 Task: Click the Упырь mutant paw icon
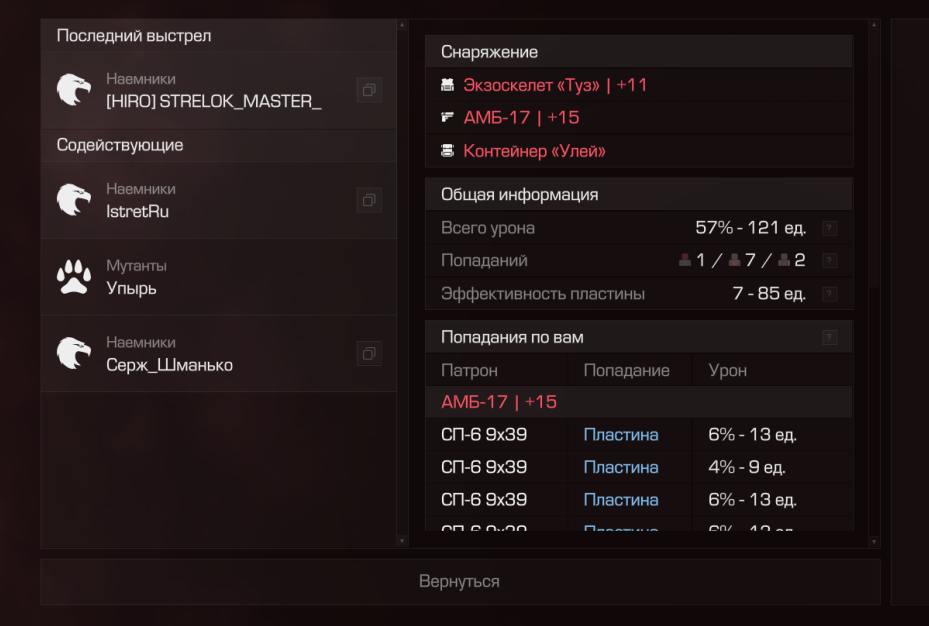coord(74,277)
